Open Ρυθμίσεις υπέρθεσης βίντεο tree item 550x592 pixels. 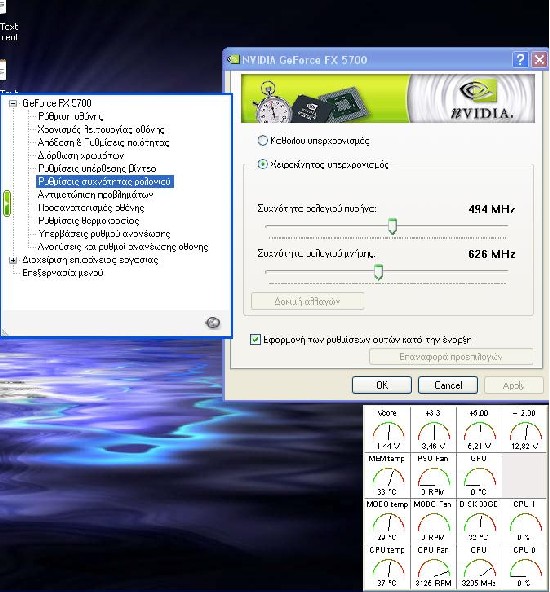click(x=97, y=168)
